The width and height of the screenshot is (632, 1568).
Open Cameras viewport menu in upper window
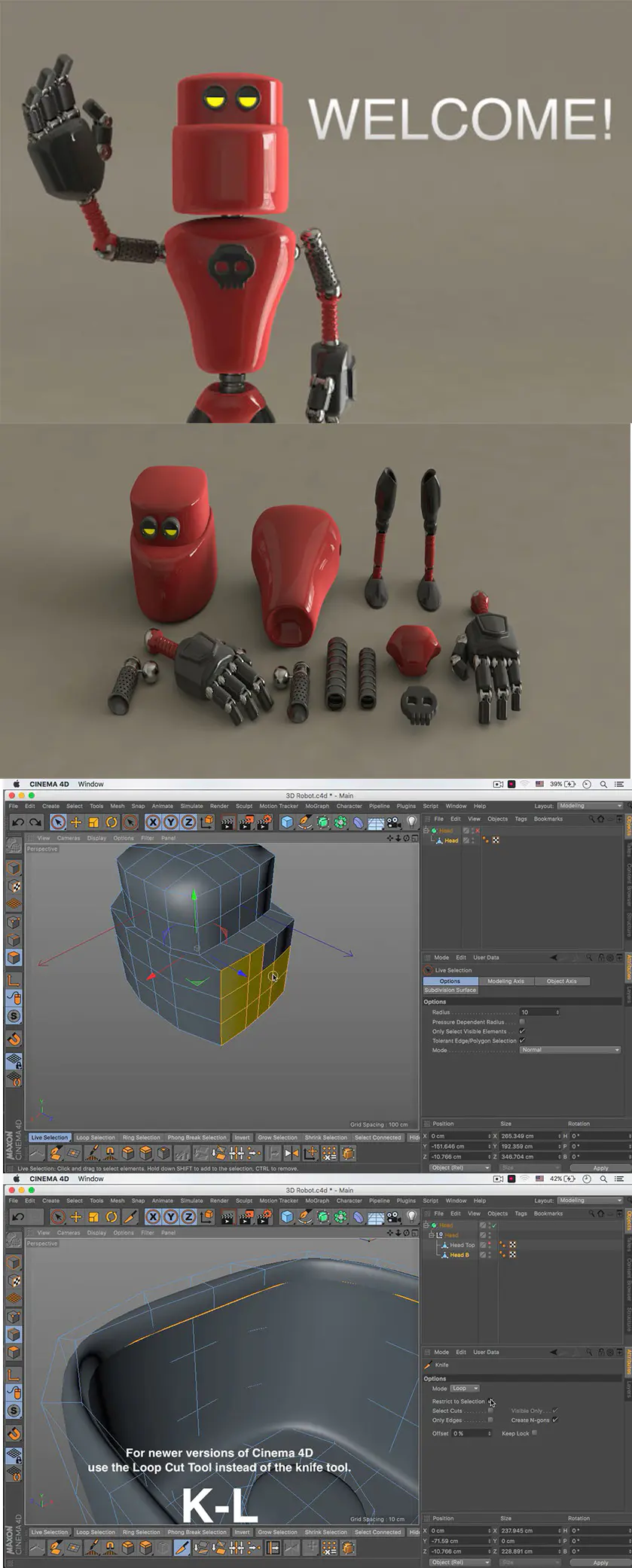point(69,838)
